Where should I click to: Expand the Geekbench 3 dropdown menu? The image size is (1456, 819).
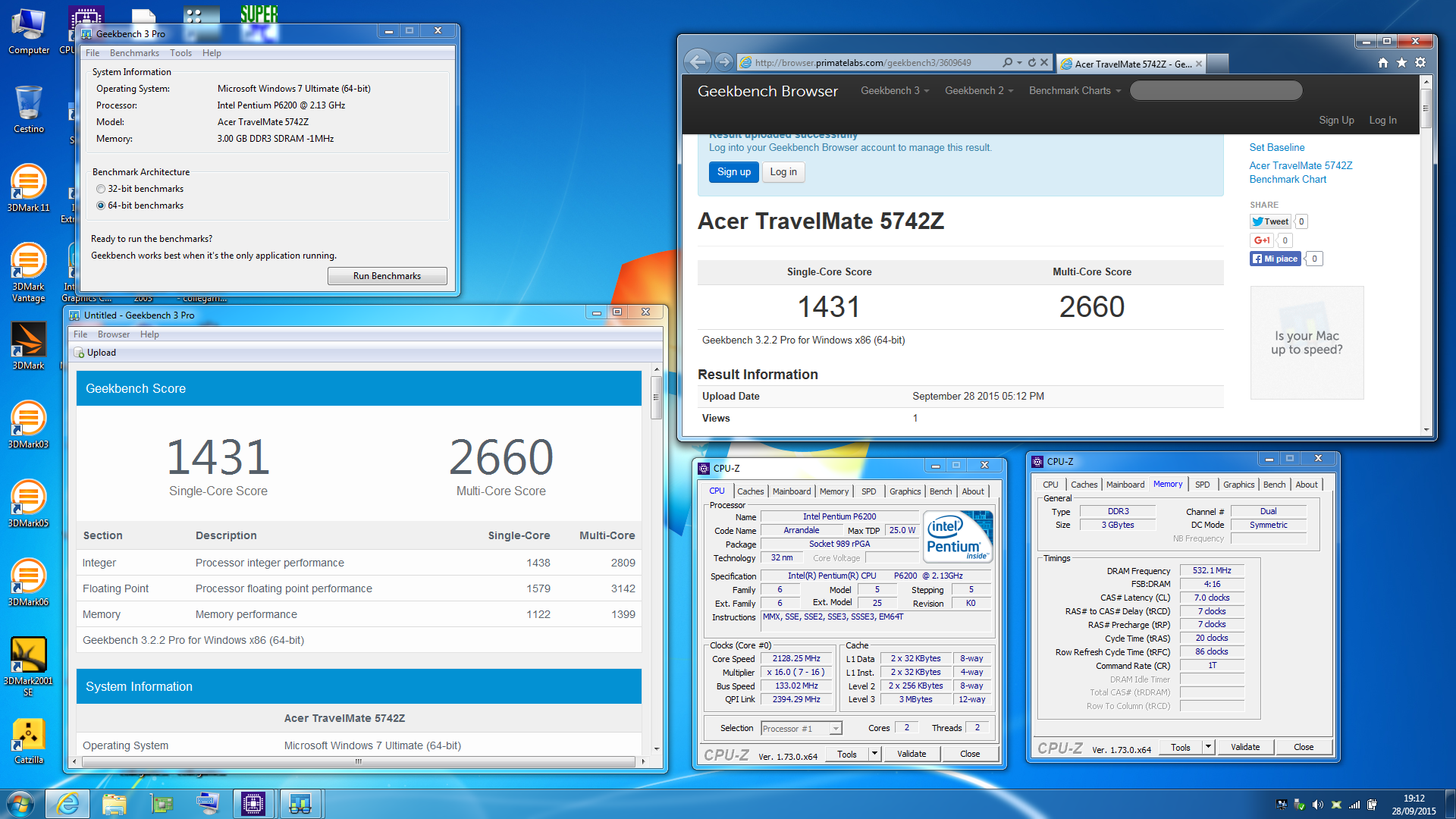(x=895, y=90)
